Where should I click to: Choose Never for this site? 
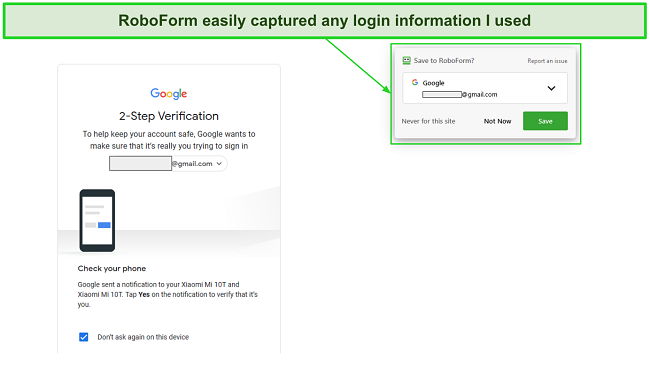click(428, 121)
